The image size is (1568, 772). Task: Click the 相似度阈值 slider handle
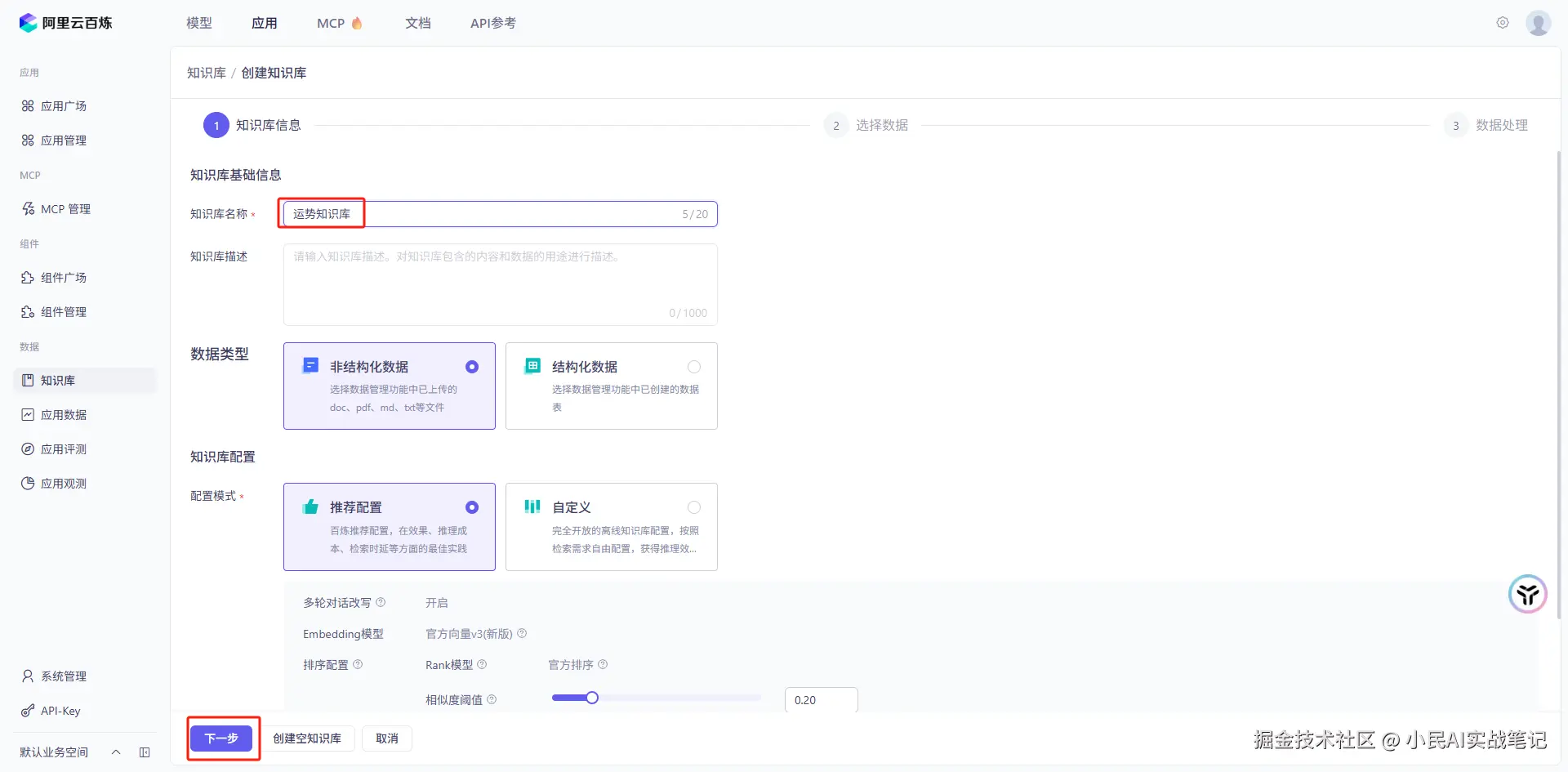click(x=592, y=698)
